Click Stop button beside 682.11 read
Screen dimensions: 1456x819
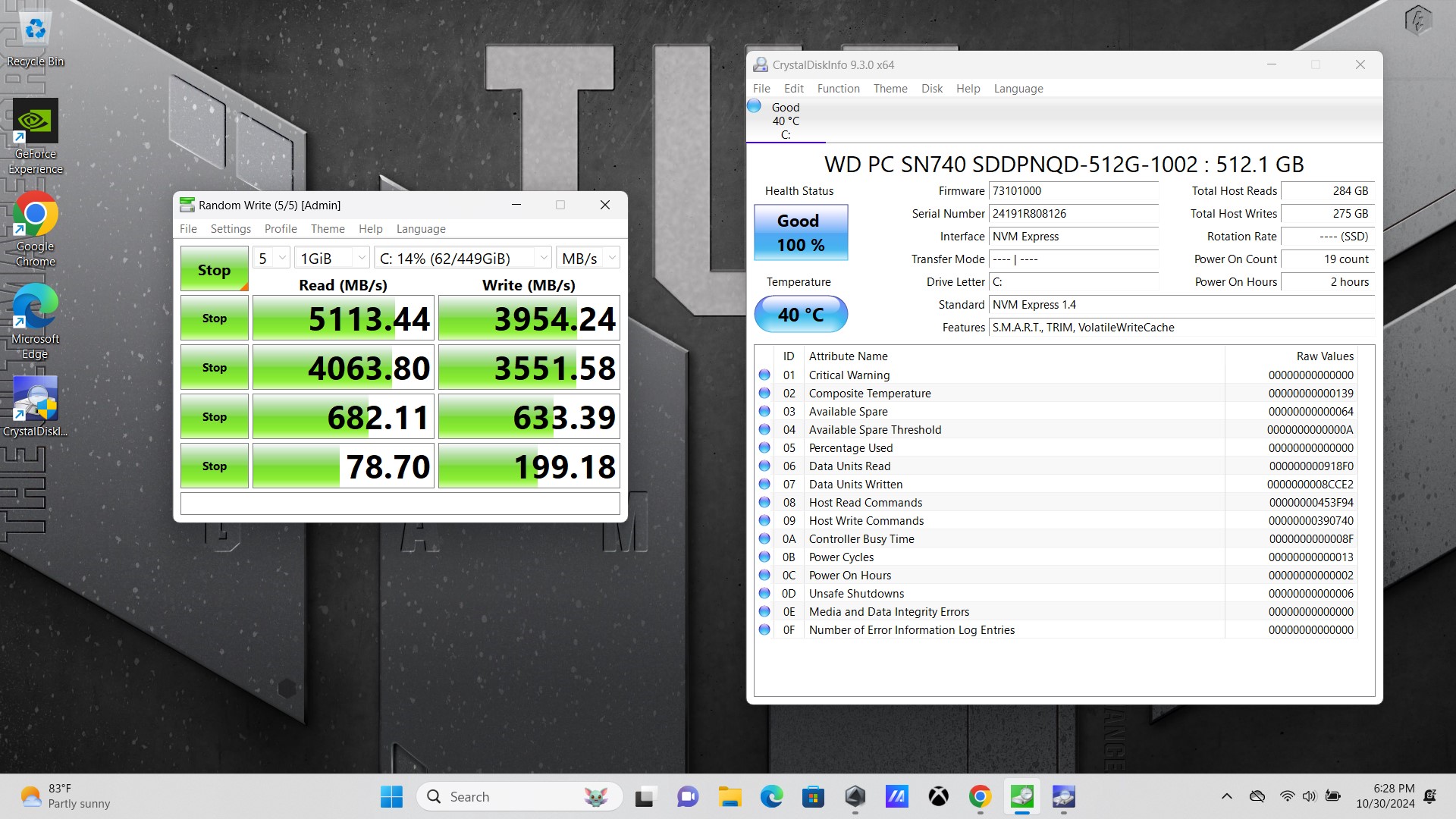click(x=215, y=417)
